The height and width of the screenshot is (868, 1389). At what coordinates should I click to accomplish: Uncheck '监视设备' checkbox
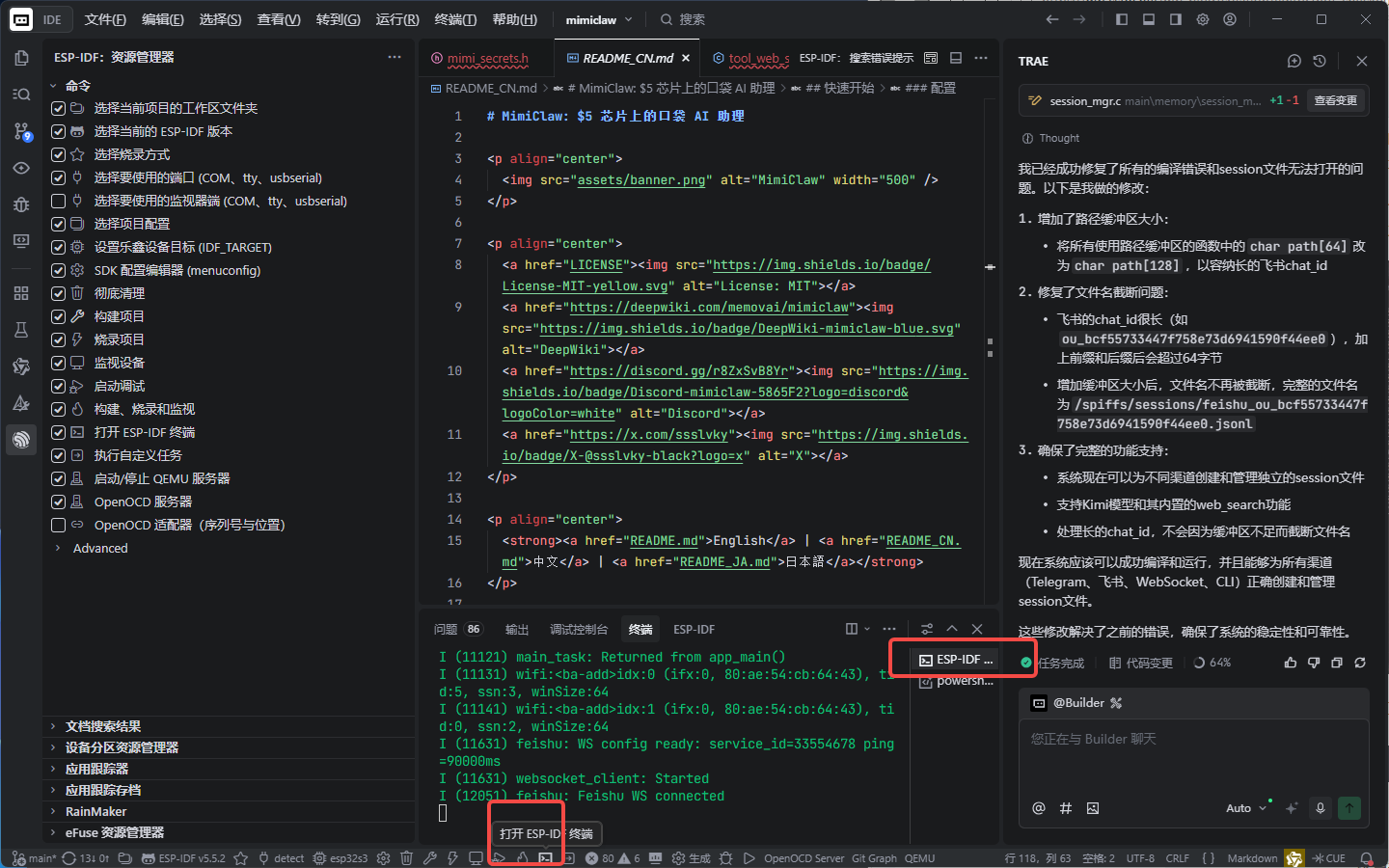pyautogui.click(x=58, y=363)
